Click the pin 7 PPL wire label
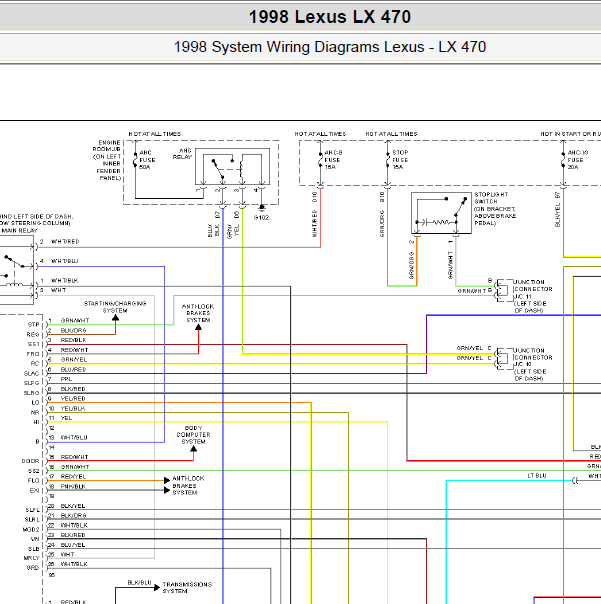601x604 pixels. click(x=66, y=379)
